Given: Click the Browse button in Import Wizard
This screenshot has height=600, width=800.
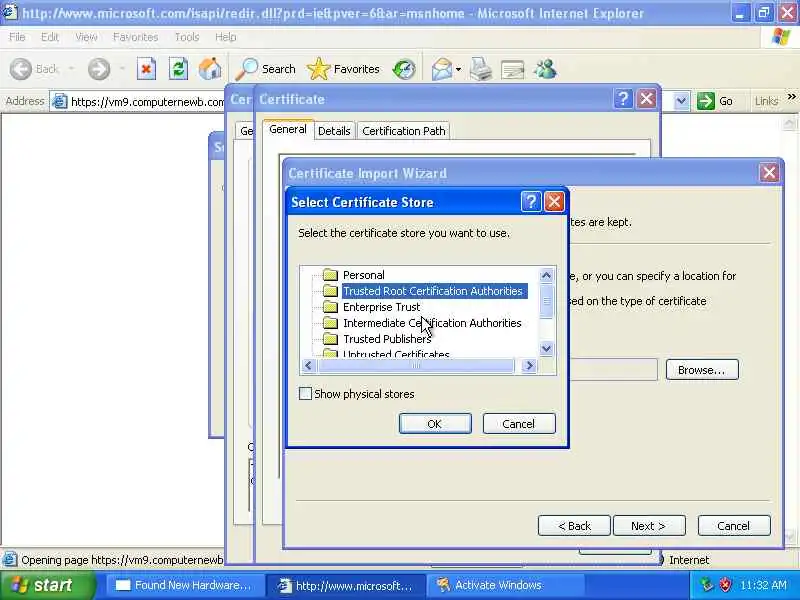Looking at the screenshot, I should point(702,369).
